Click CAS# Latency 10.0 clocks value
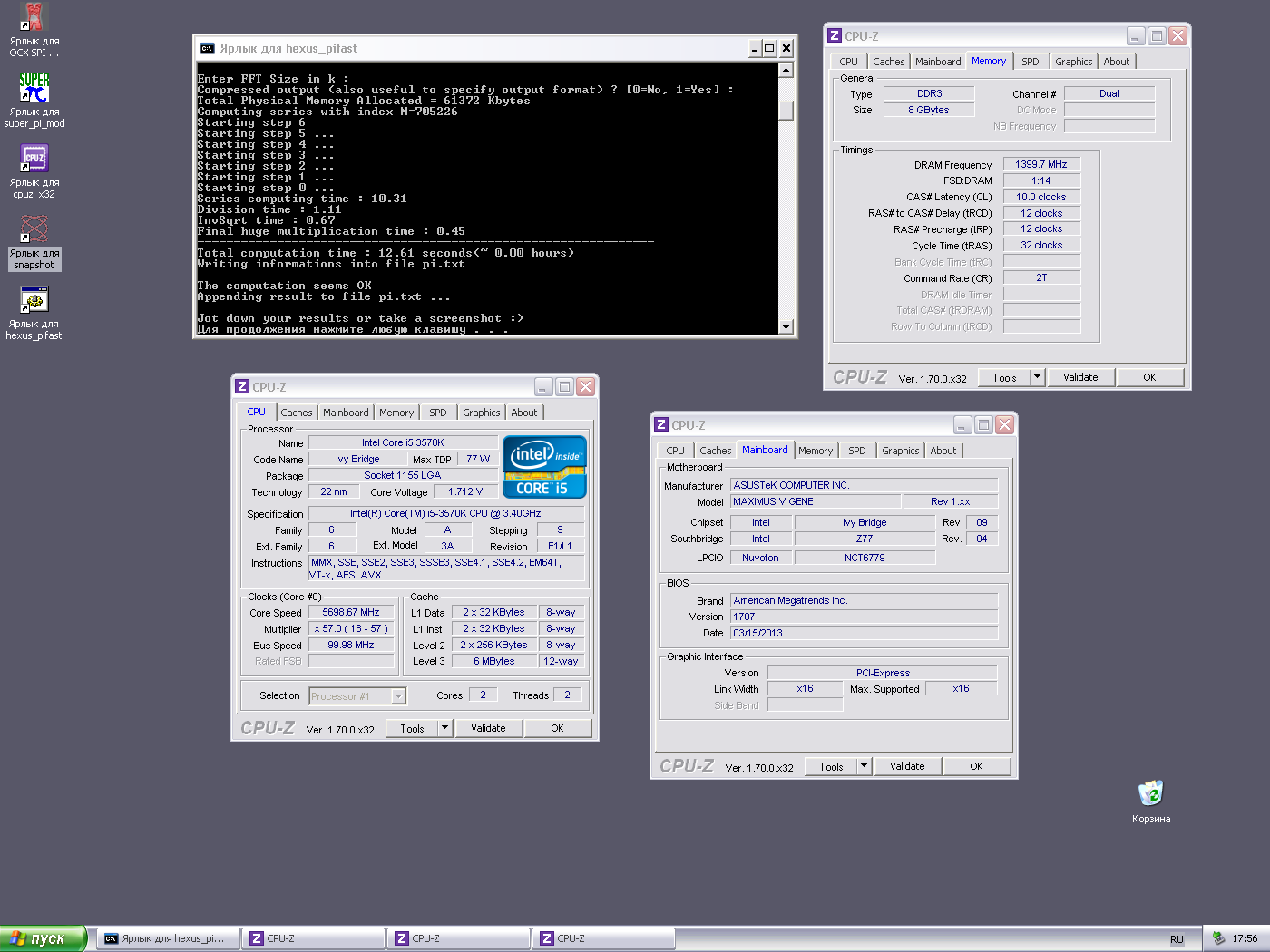This screenshot has height=952, width=1270. [x=1041, y=197]
